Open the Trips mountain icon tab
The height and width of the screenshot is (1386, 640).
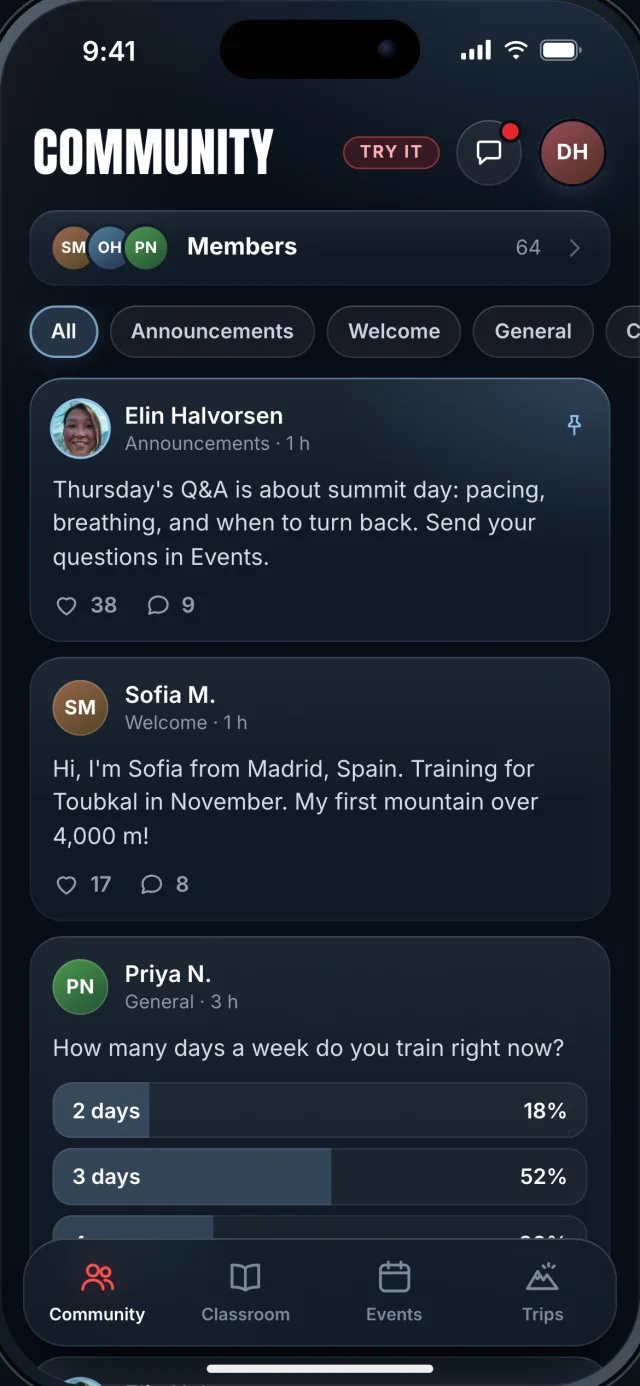(x=542, y=1292)
